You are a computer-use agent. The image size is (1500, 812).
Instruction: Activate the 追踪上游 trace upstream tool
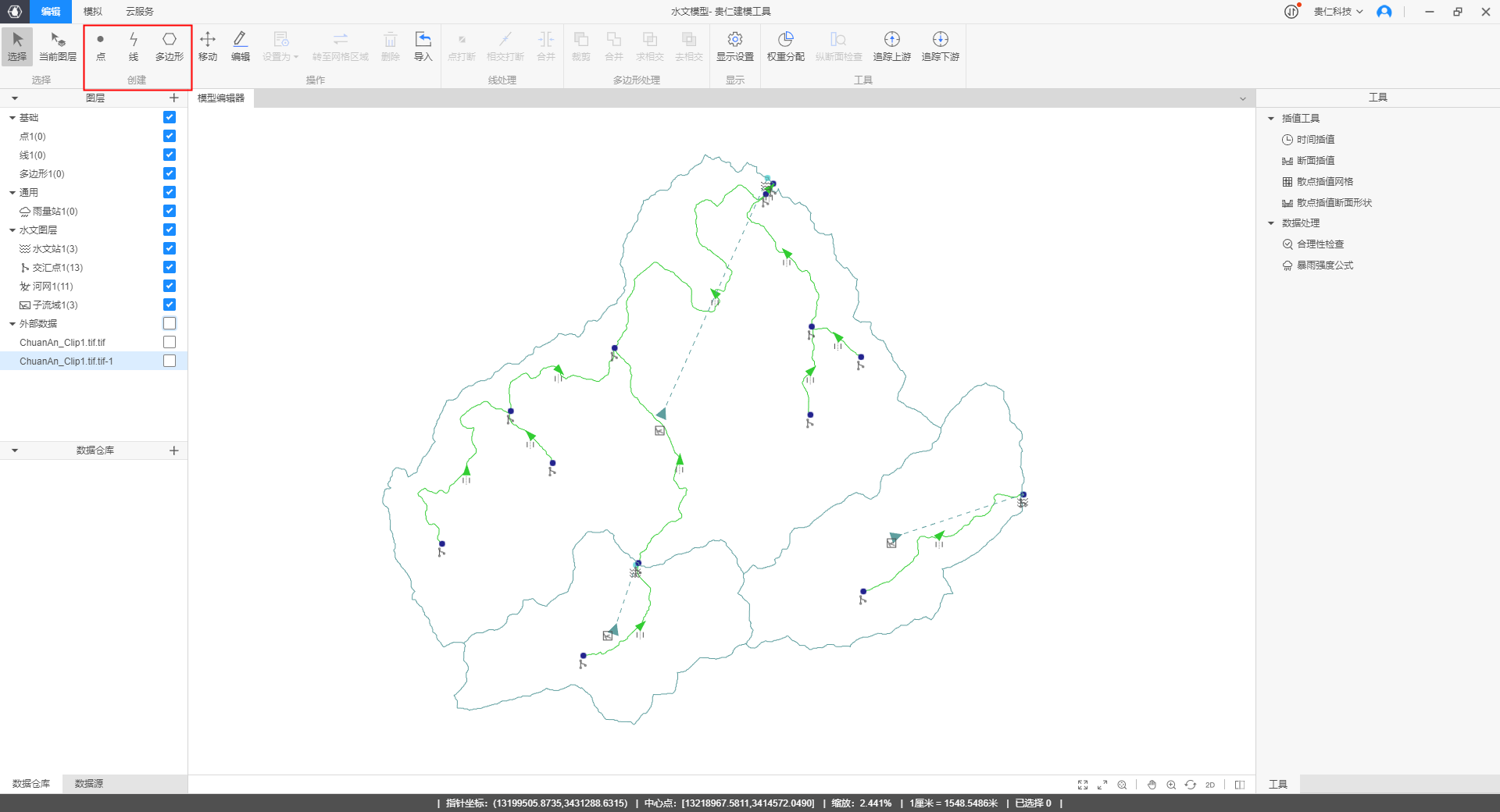point(891,46)
